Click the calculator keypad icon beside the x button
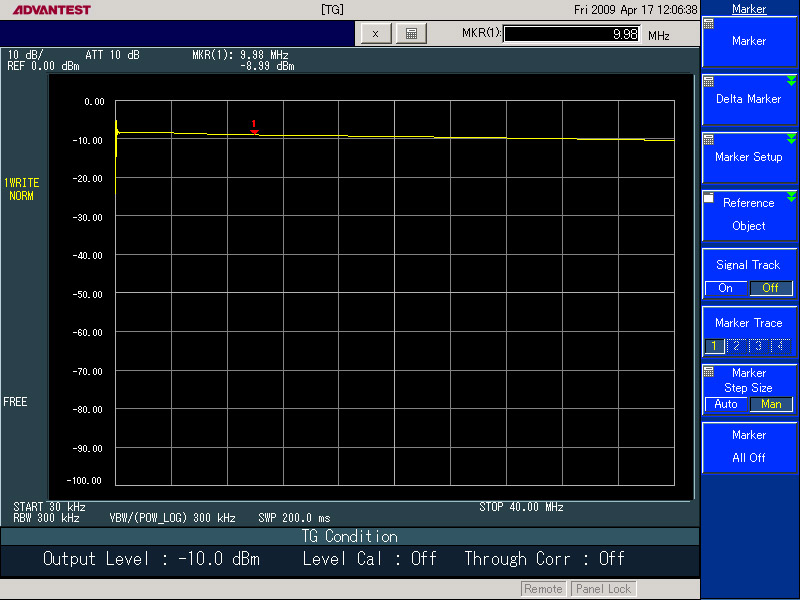 (410, 34)
